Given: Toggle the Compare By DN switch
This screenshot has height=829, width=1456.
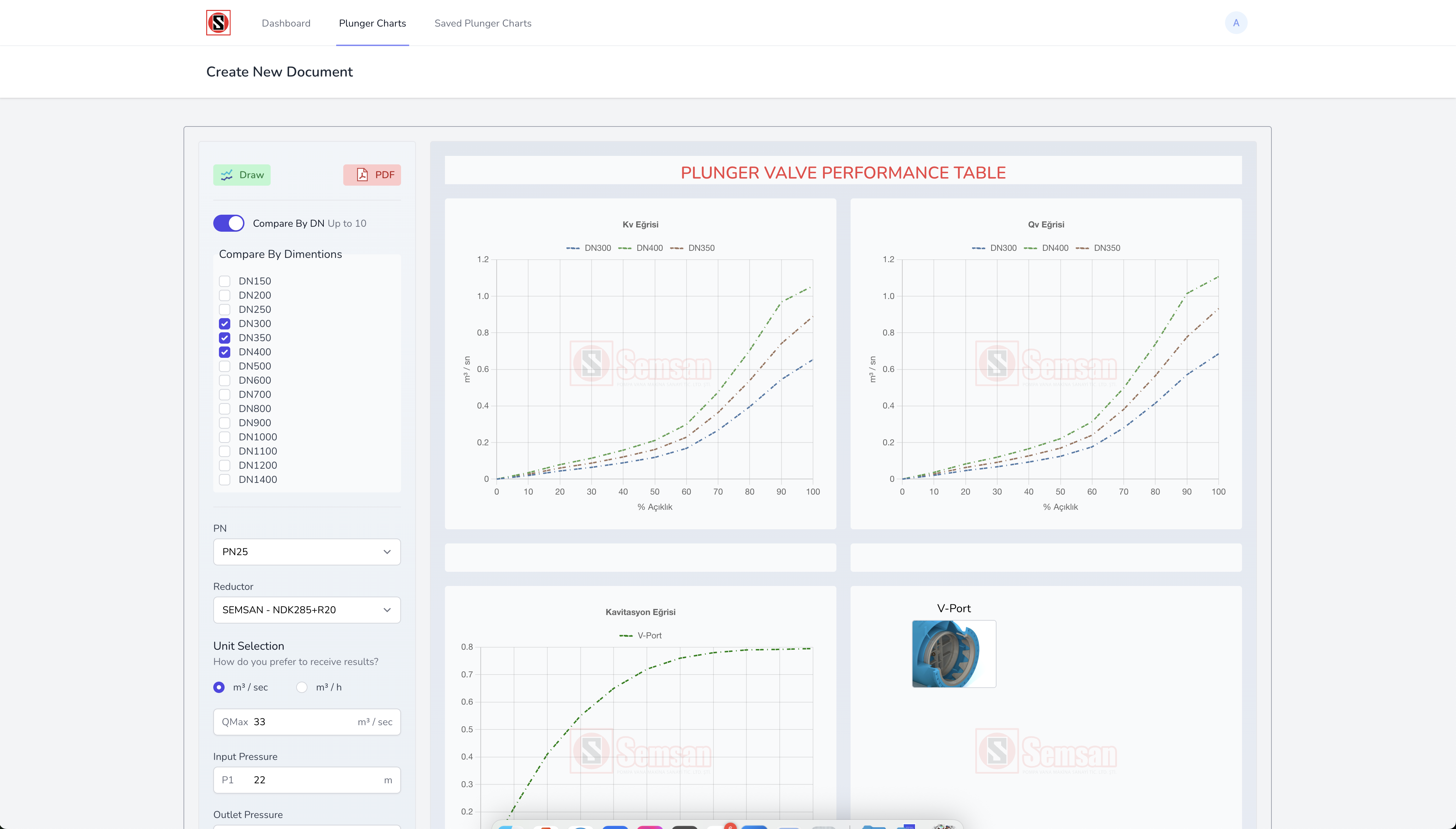Looking at the screenshot, I should pyautogui.click(x=229, y=223).
